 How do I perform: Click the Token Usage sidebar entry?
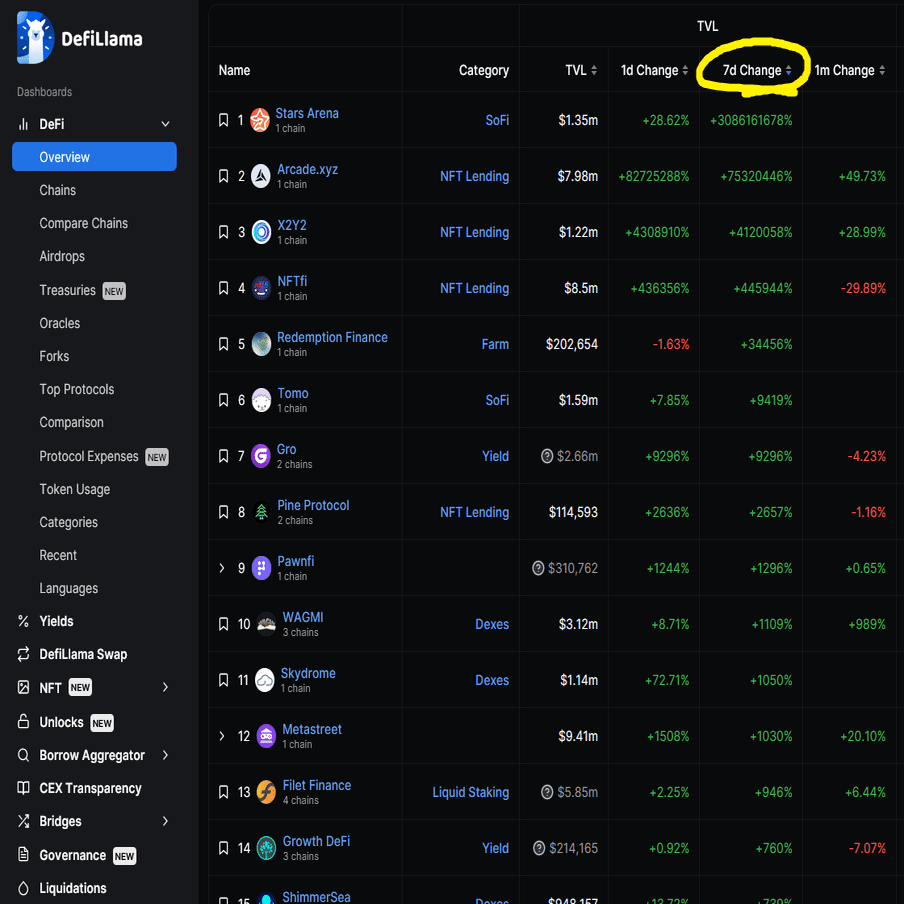tap(74, 489)
